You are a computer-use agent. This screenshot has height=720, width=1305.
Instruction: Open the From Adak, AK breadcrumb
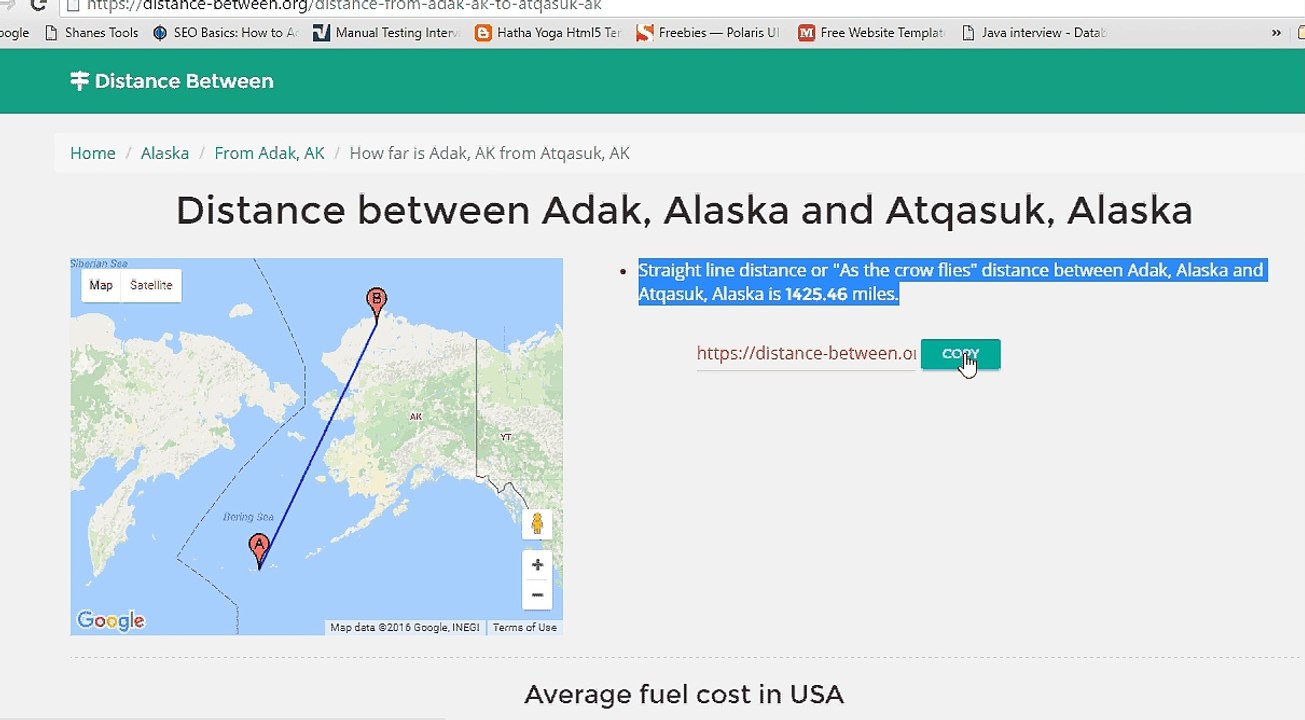269,153
